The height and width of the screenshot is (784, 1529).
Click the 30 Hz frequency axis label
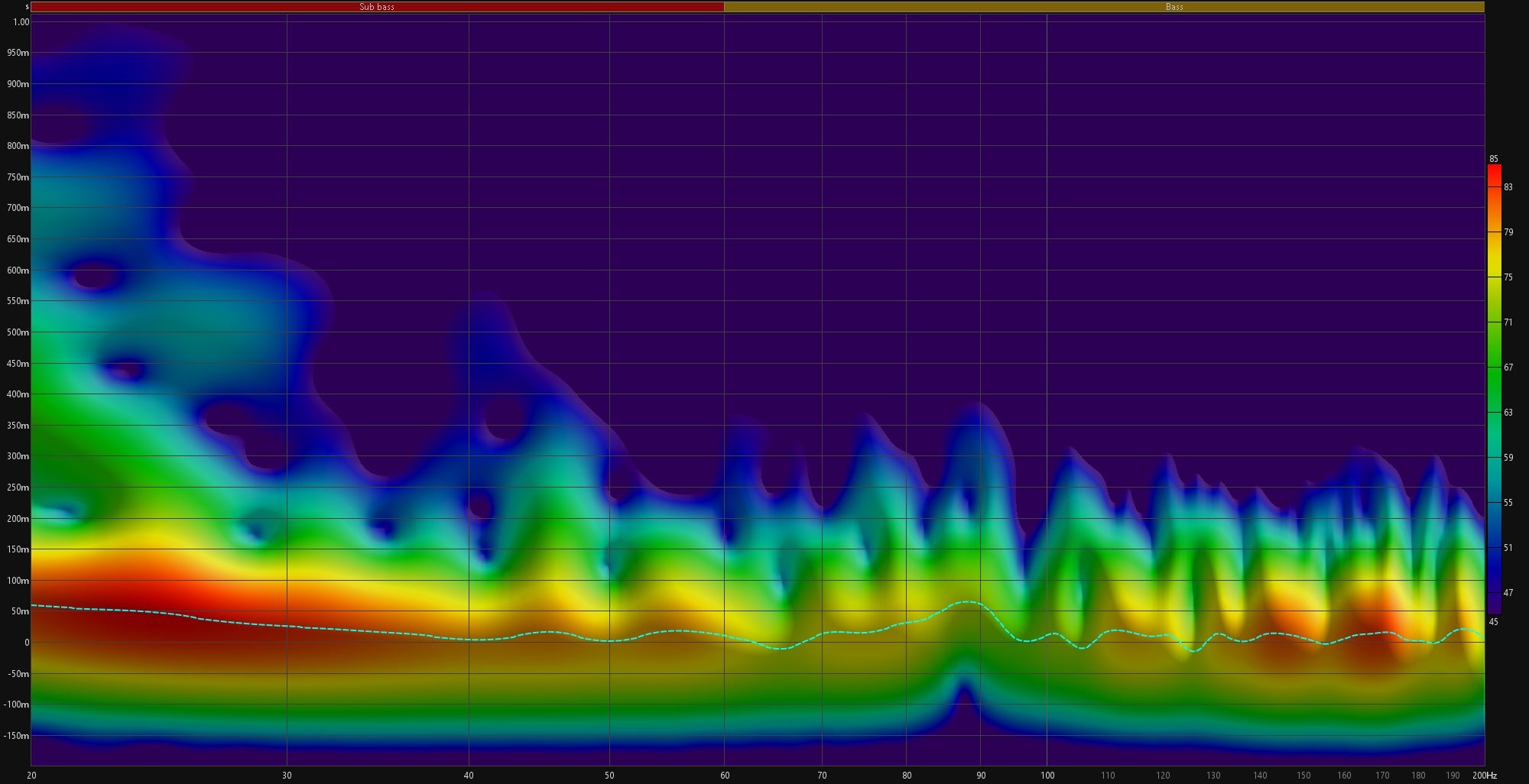coord(287,776)
